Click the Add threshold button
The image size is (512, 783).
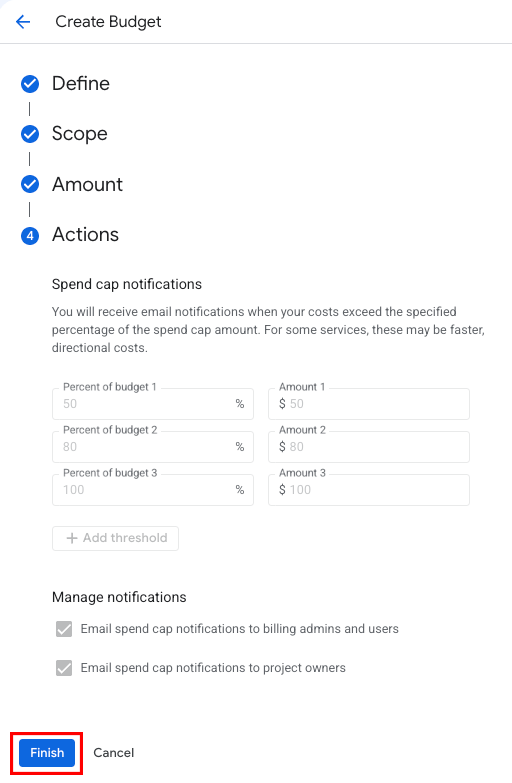[115, 538]
